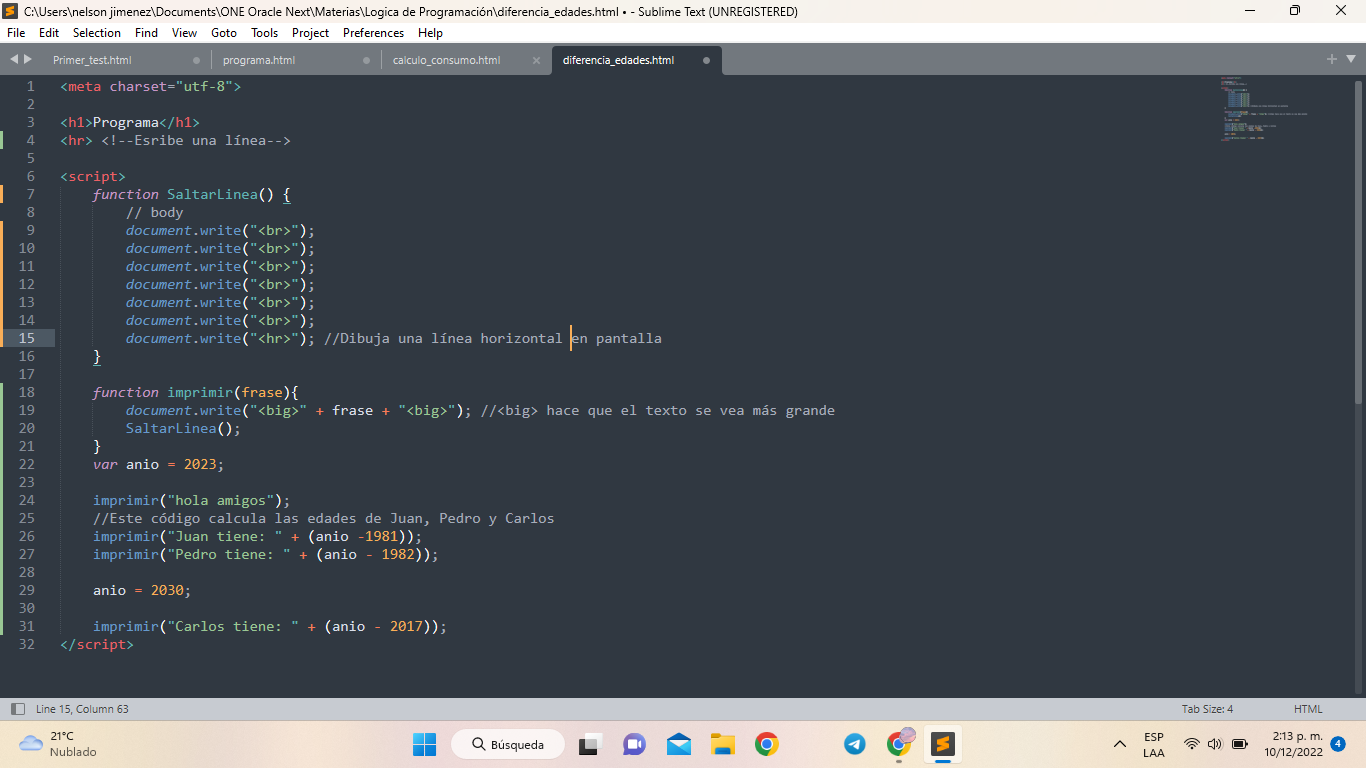This screenshot has height=768, width=1366.
Task: Open the Goto menu
Action: tap(224, 32)
